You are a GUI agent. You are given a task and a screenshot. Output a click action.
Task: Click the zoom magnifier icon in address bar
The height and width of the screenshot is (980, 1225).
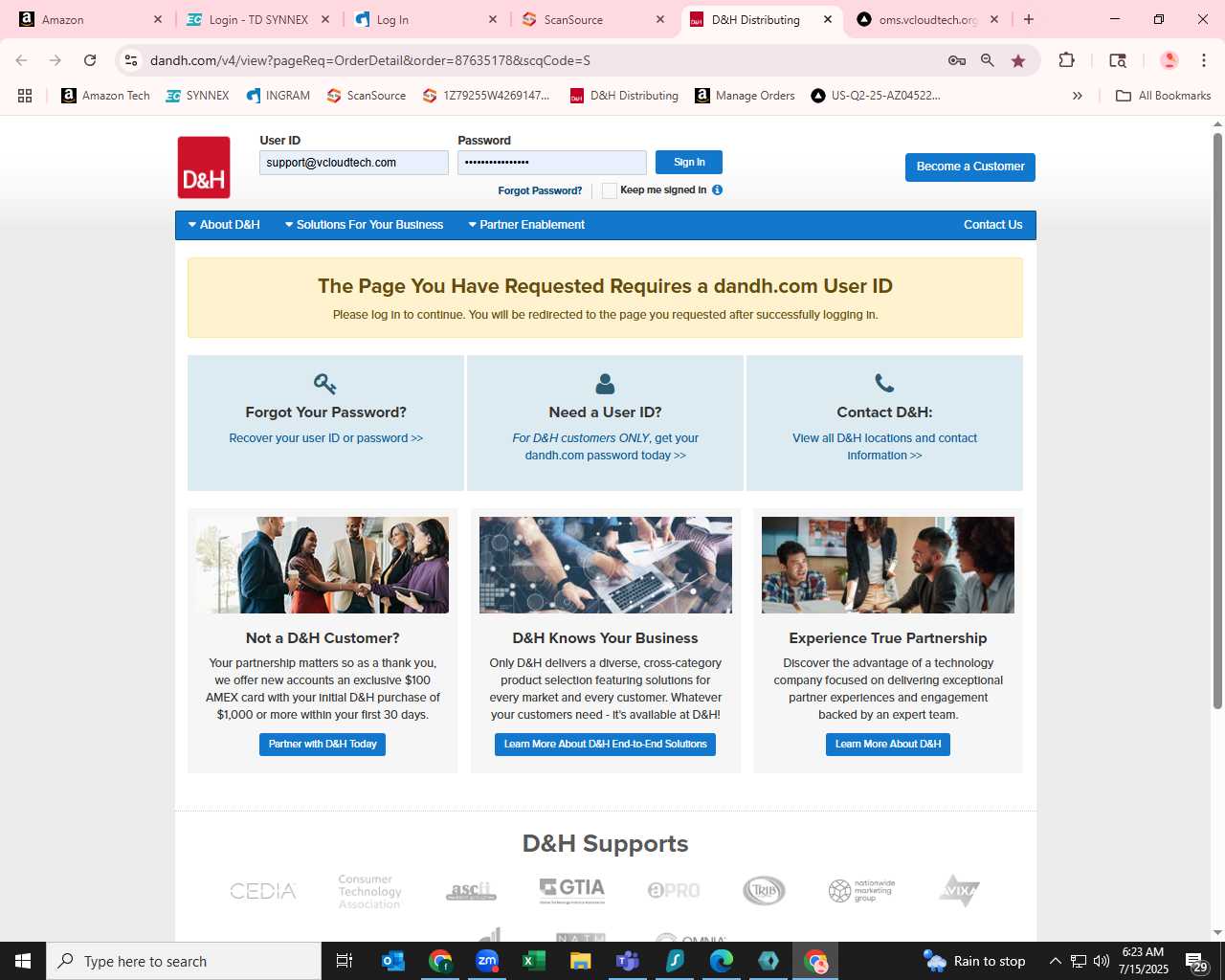988,60
